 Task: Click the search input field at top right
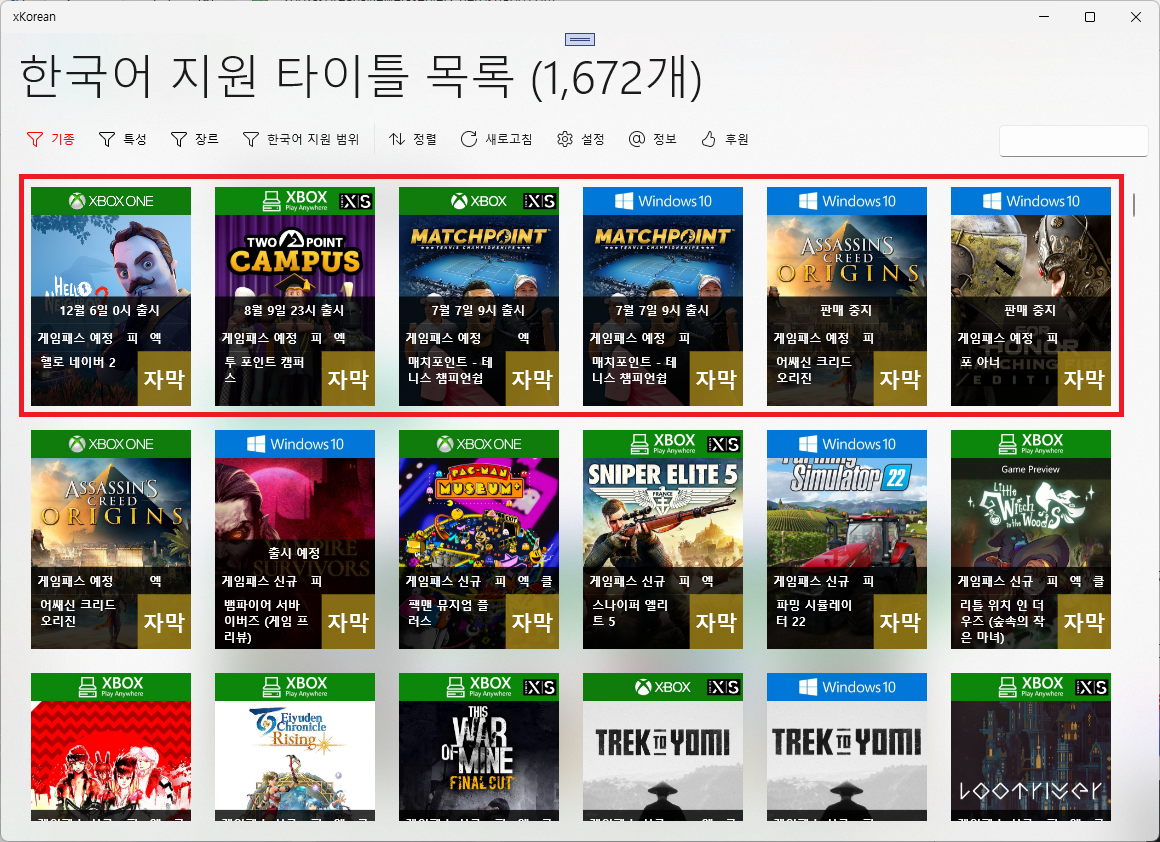tap(1073, 141)
